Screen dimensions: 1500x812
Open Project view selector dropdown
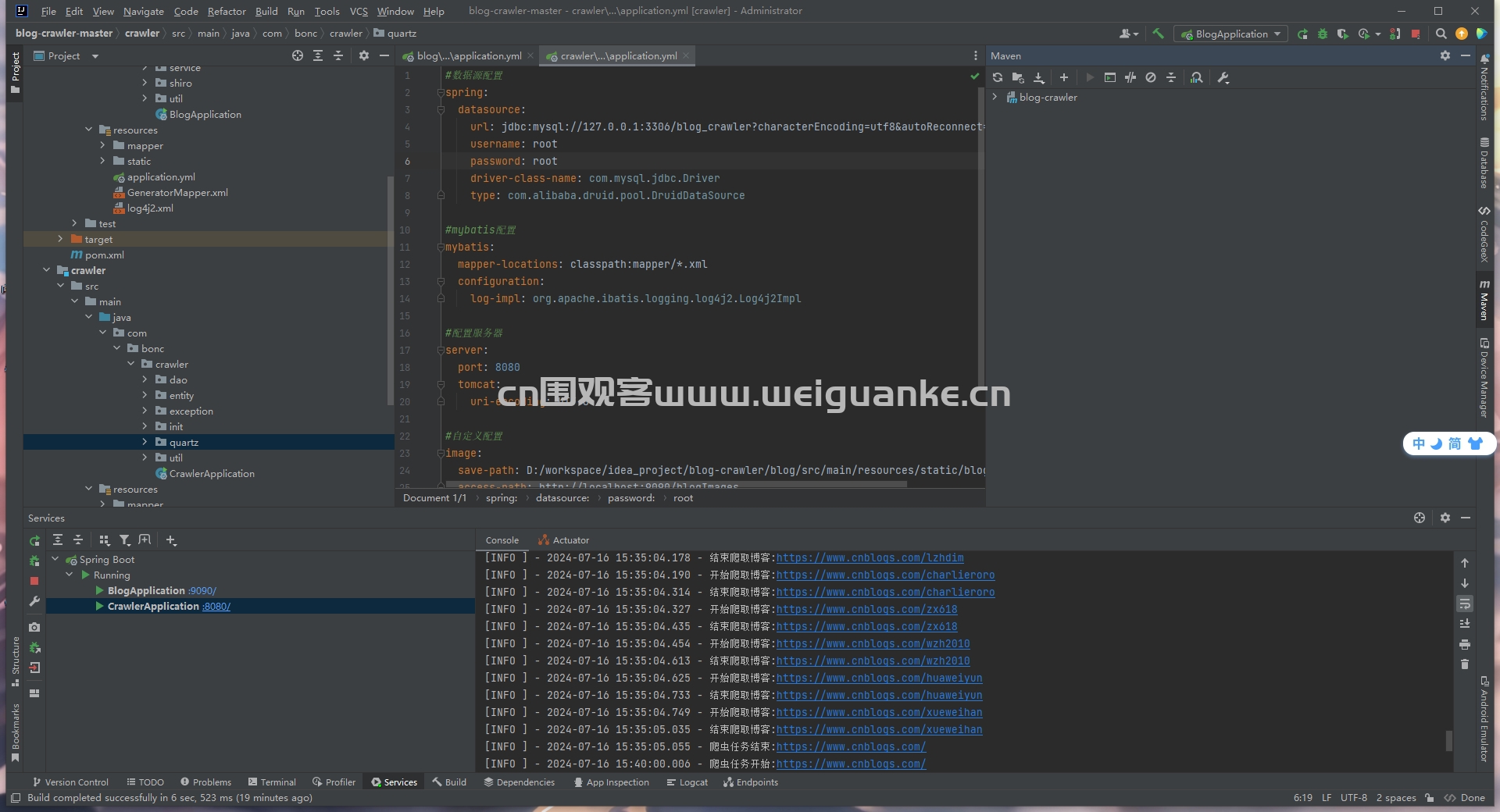[67, 55]
